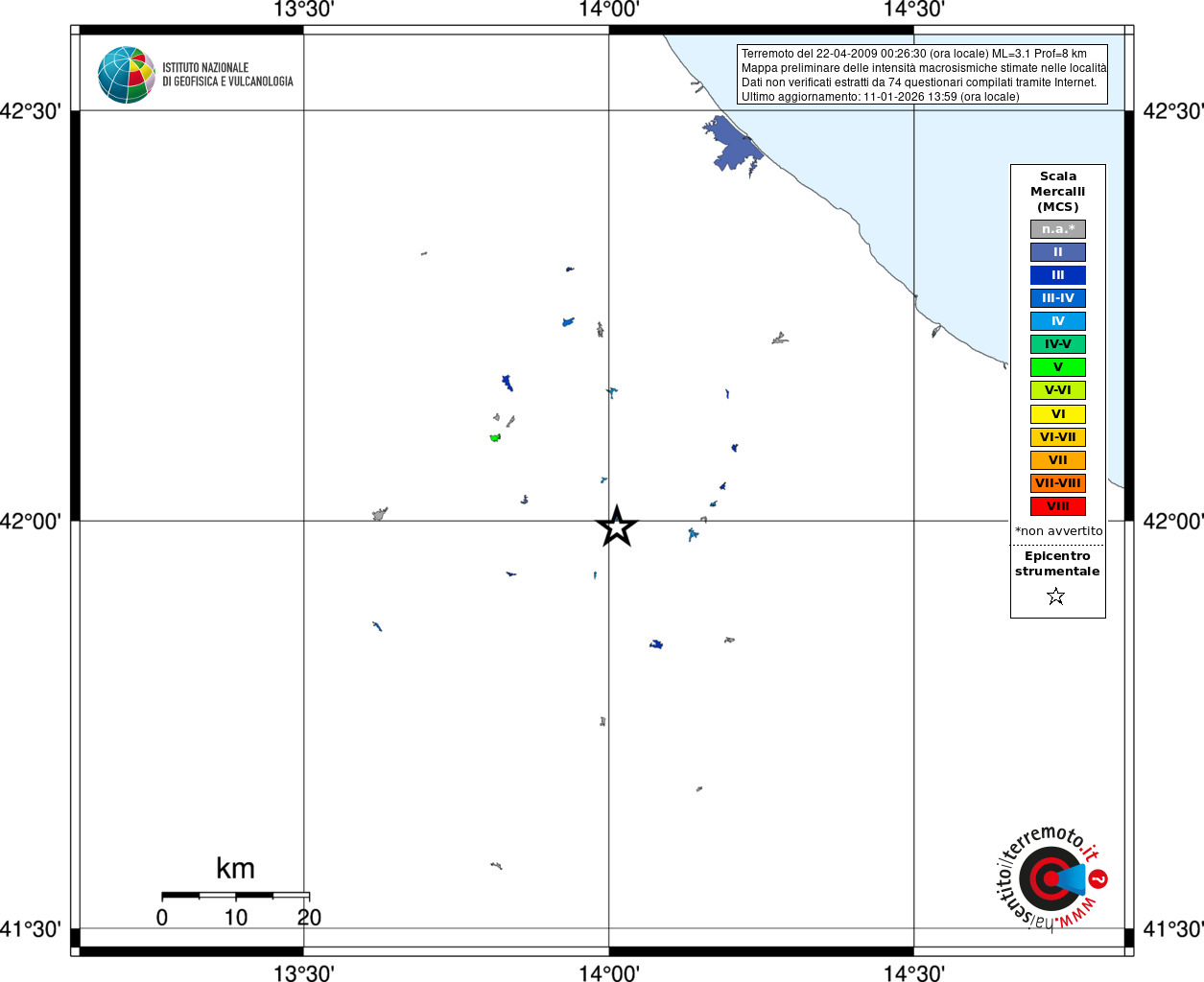Click the 'Ultimo aggiornamento' info line
This screenshot has width=1204, height=982.
pyautogui.click(x=881, y=97)
